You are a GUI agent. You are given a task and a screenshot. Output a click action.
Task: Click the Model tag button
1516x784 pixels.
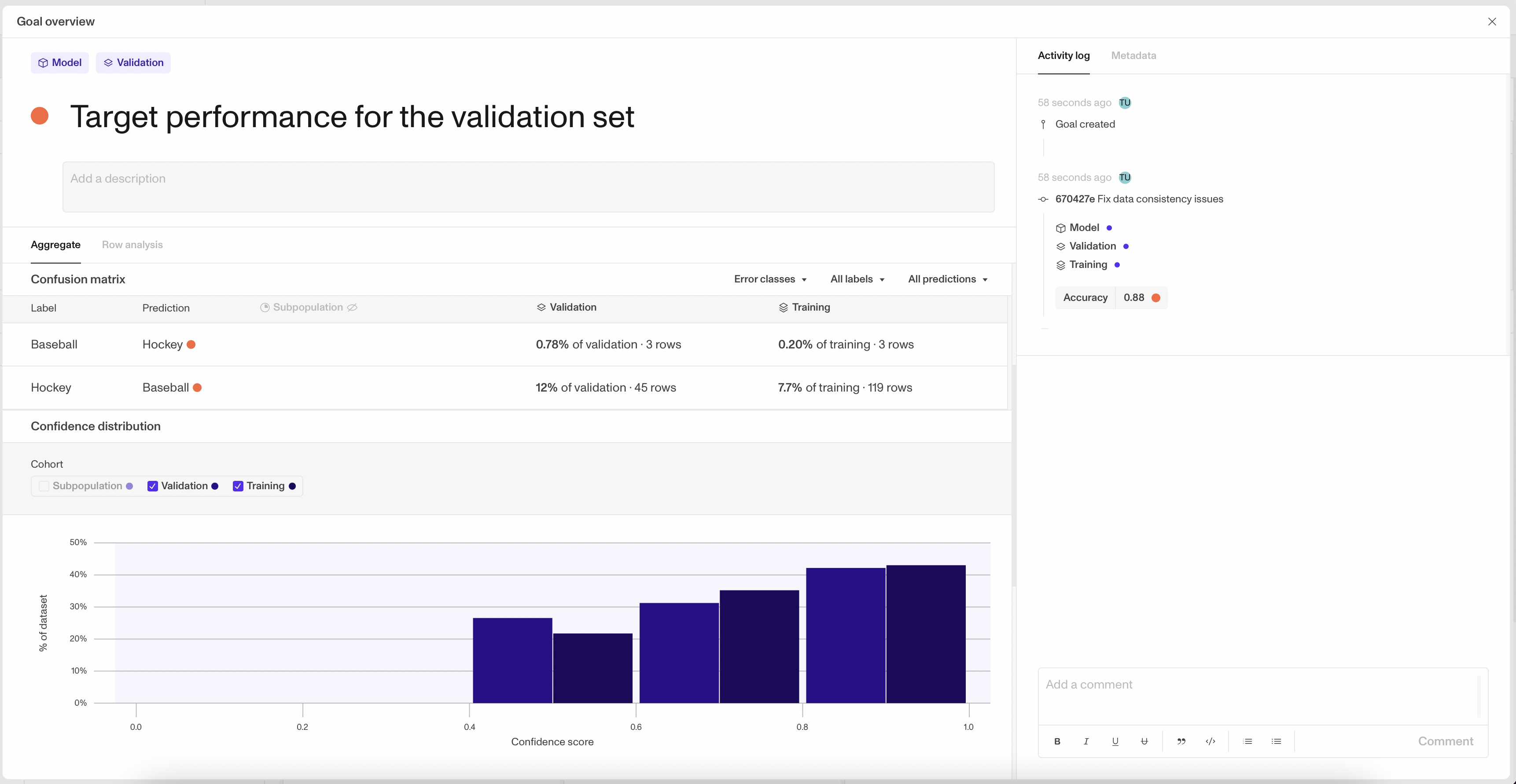point(59,62)
